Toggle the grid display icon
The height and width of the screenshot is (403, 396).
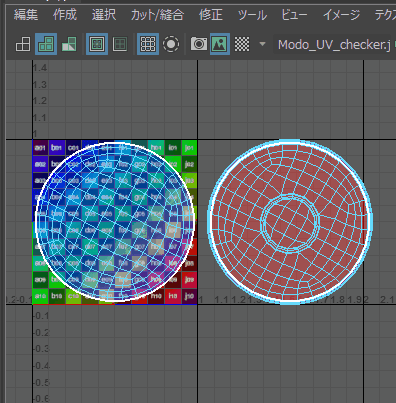pos(148,44)
